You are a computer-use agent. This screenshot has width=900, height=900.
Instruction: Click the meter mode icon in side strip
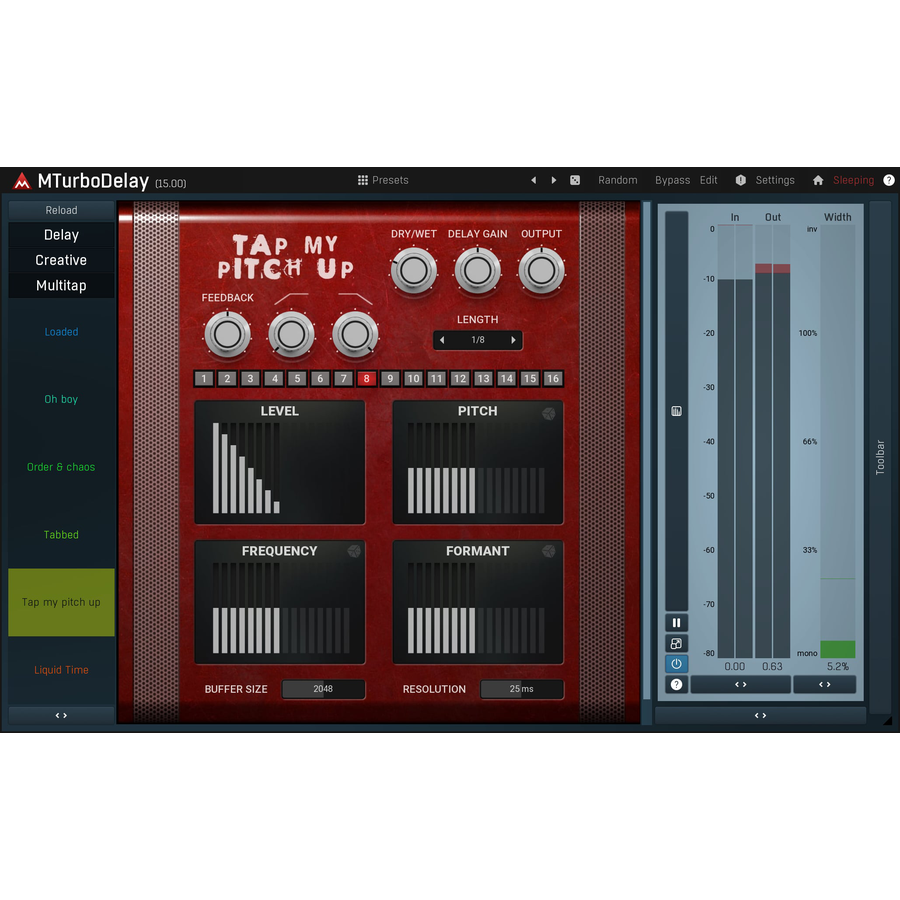click(x=676, y=411)
